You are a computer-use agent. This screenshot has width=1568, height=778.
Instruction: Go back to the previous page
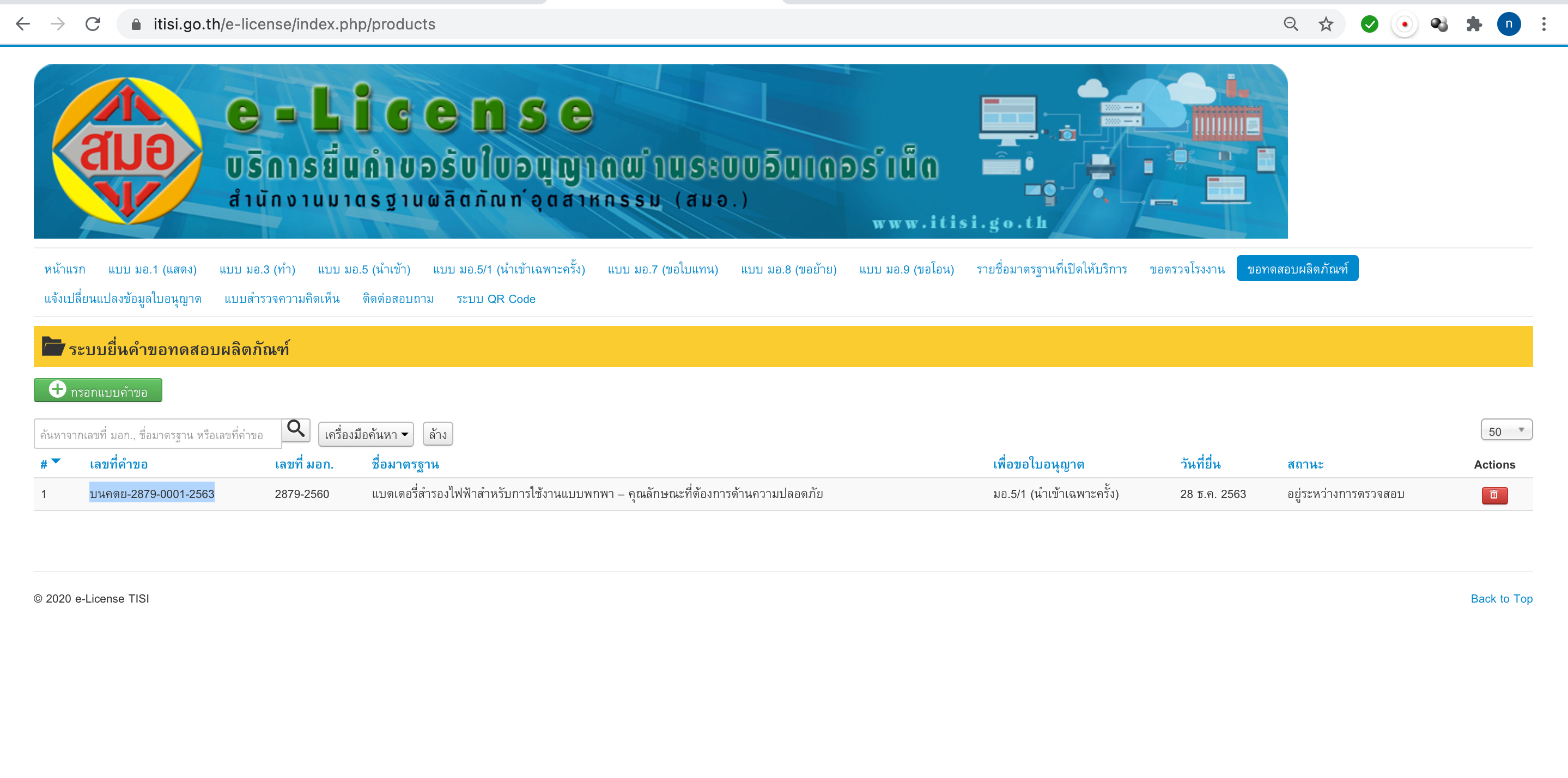[22, 25]
